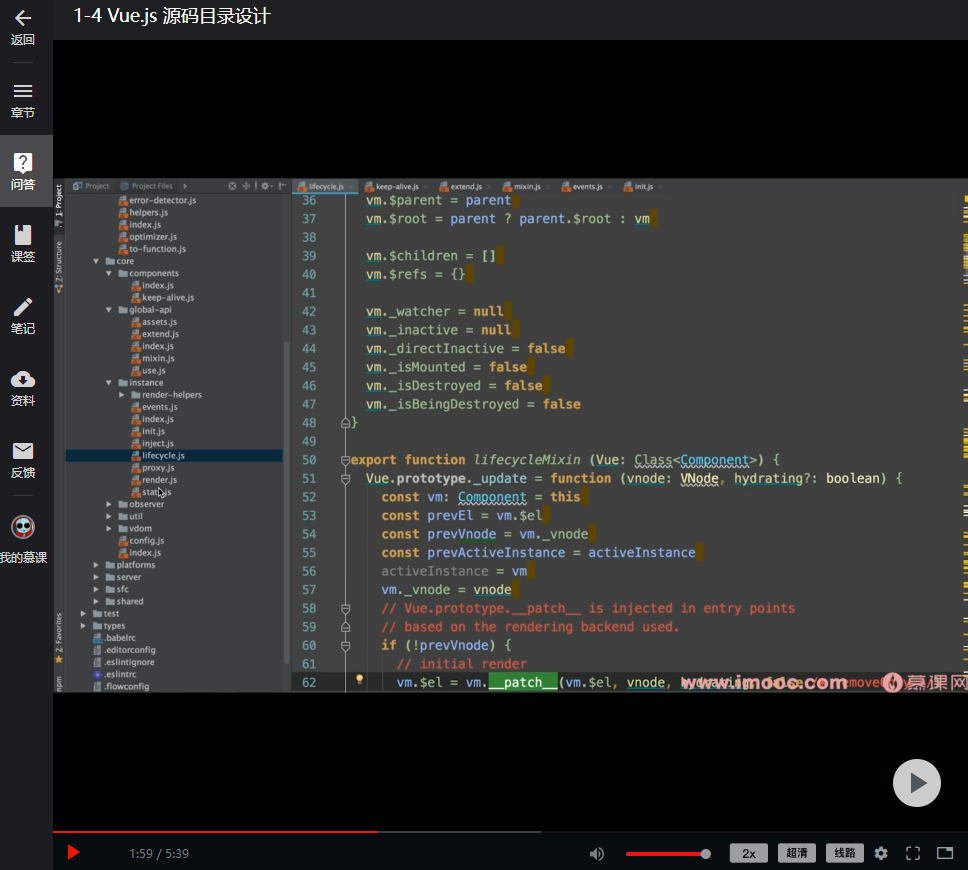Toggle code fold marker at line 48

[x=346, y=423]
